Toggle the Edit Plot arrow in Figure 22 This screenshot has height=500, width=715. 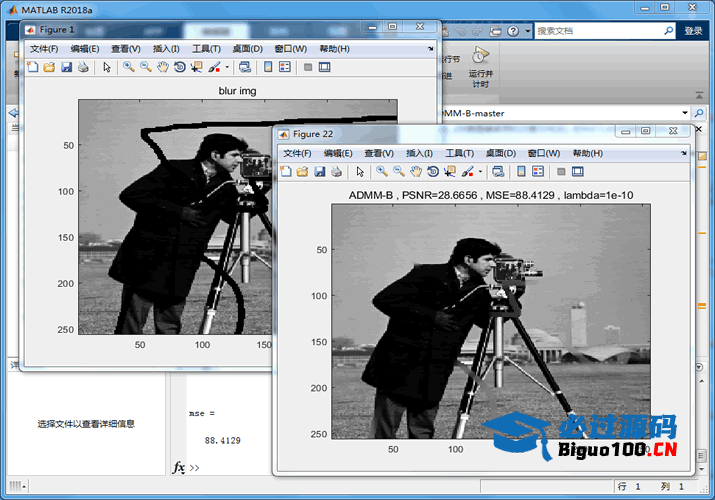point(360,172)
